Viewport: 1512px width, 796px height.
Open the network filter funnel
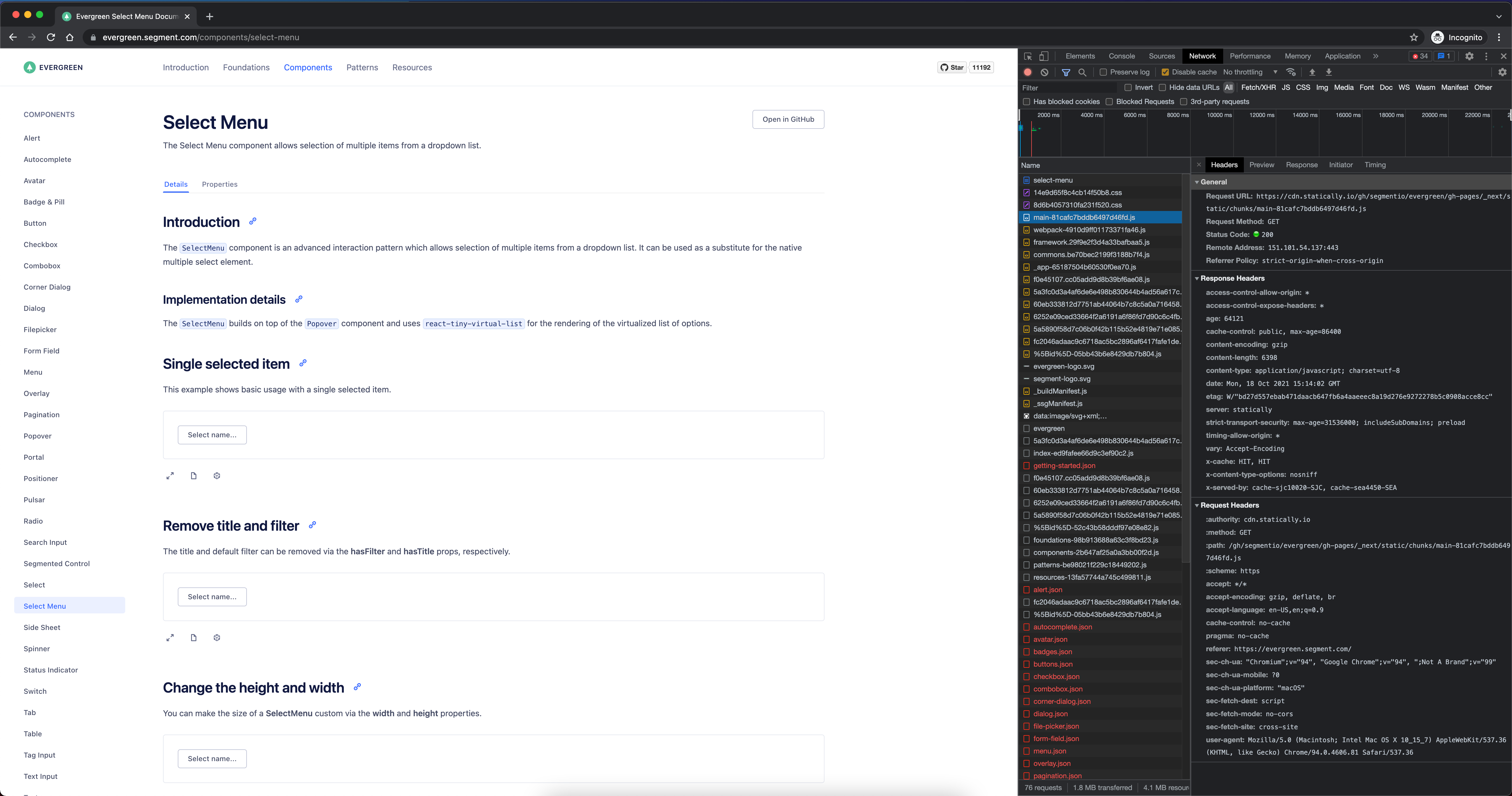click(1066, 72)
